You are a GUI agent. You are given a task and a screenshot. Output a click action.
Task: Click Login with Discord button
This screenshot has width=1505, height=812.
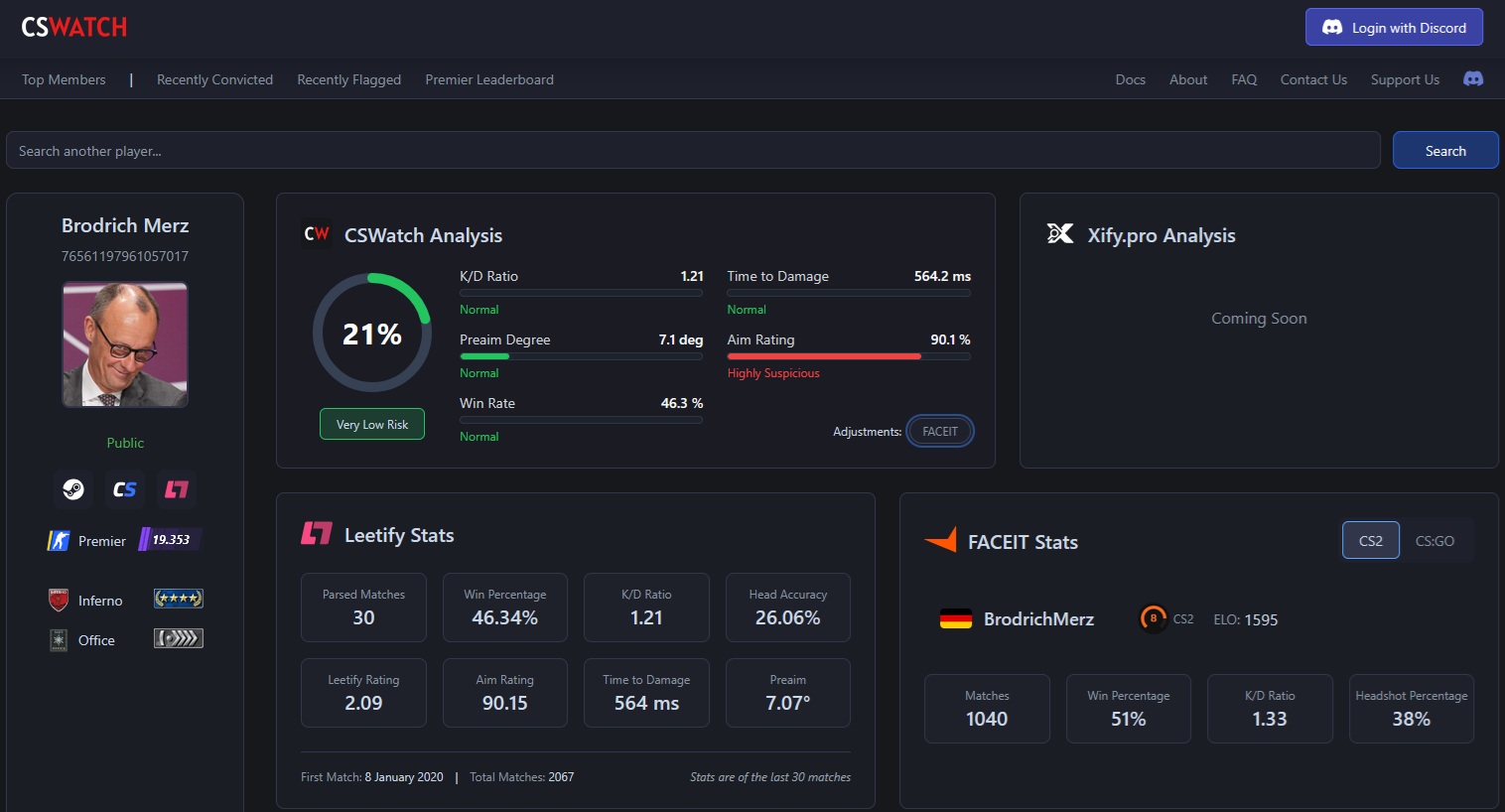pos(1394,27)
